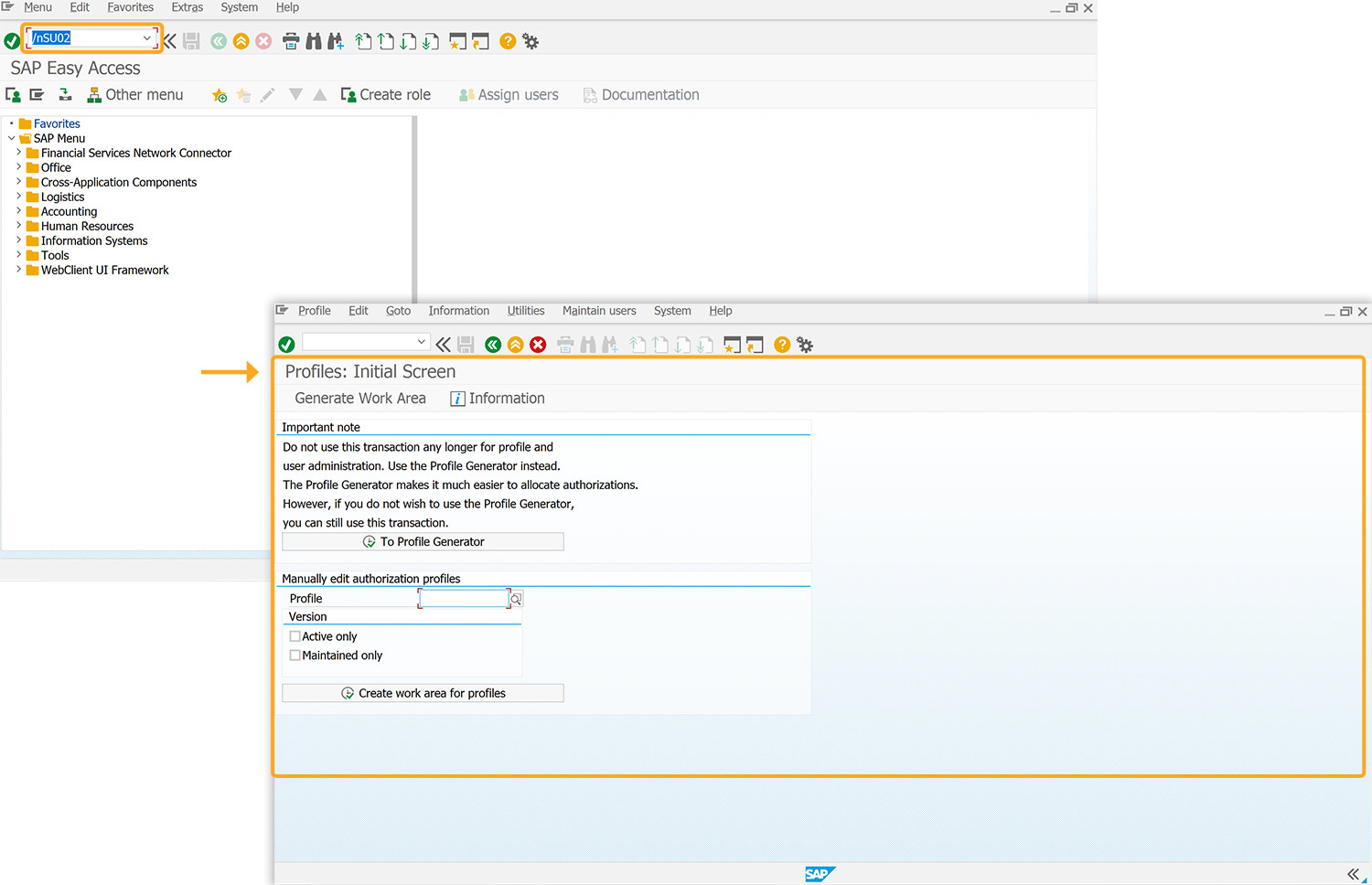Open dropdown of /nSU02 command field
This screenshot has height=885, width=1372.
[x=146, y=38]
